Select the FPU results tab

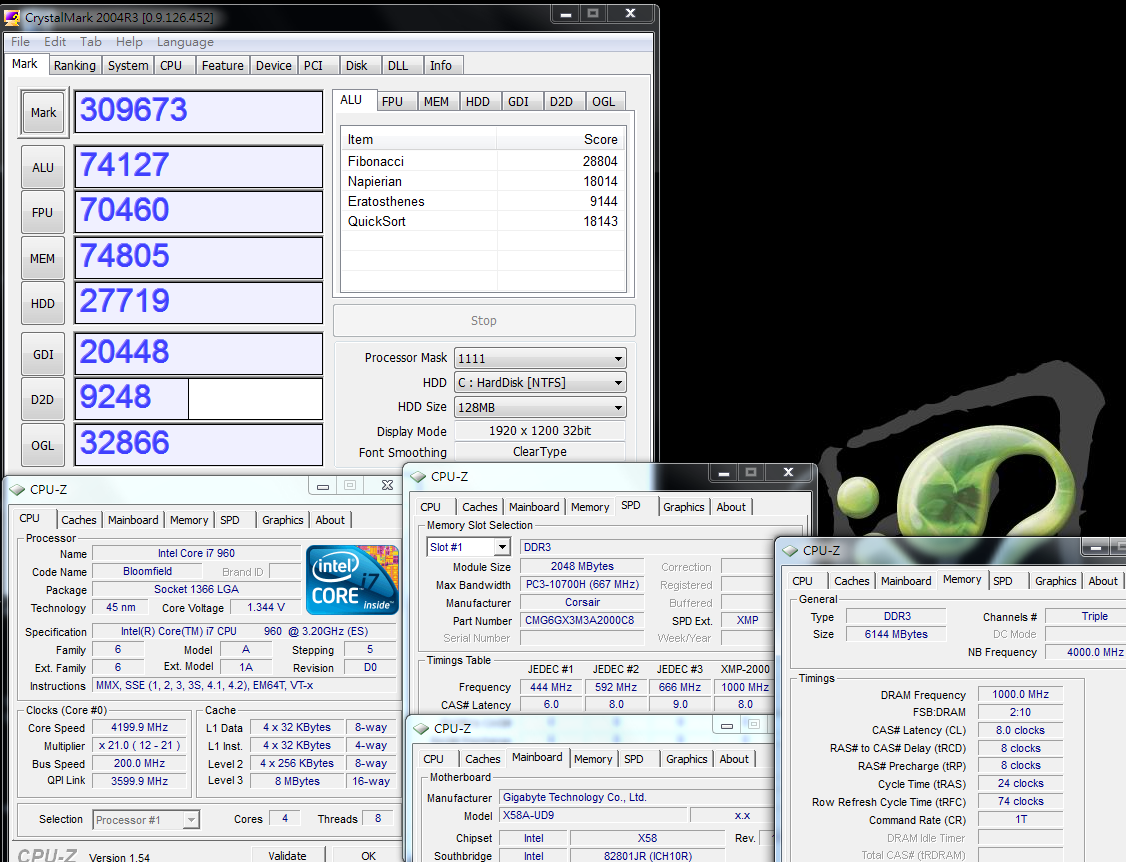[x=392, y=101]
